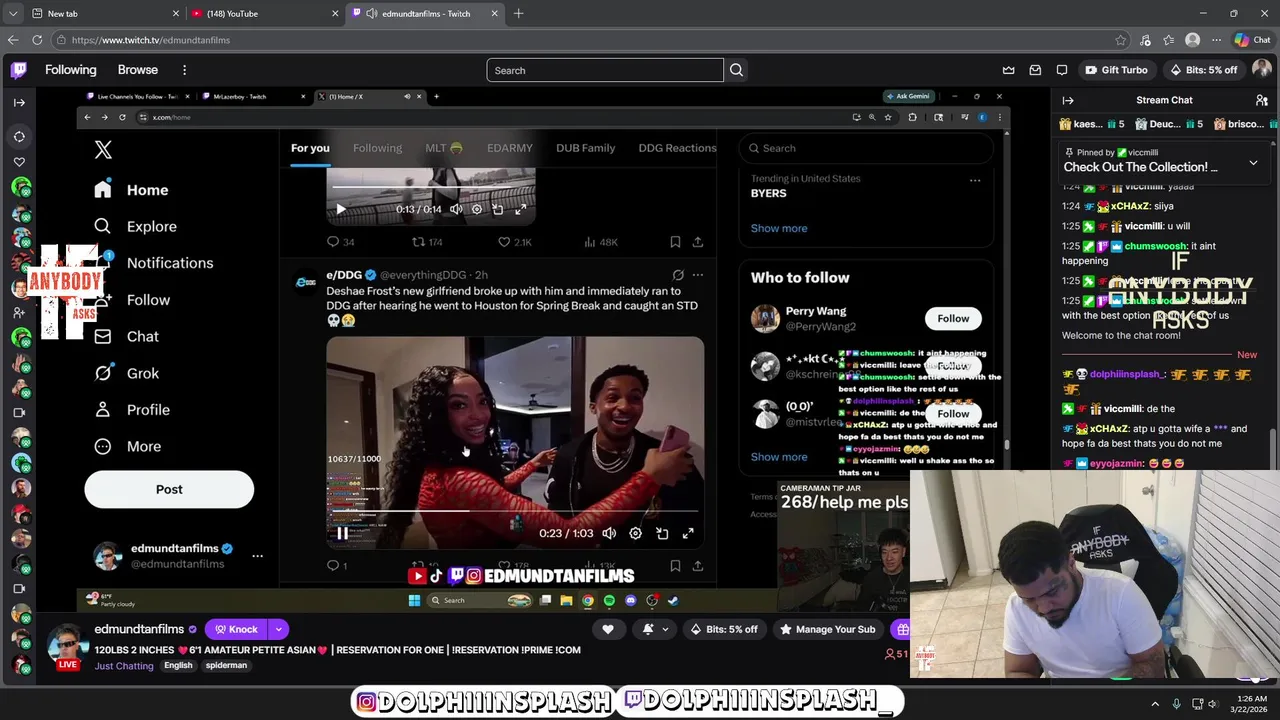1280x720 pixels.
Task: Click the Just Chatting category link
Action: pyautogui.click(x=124, y=666)
